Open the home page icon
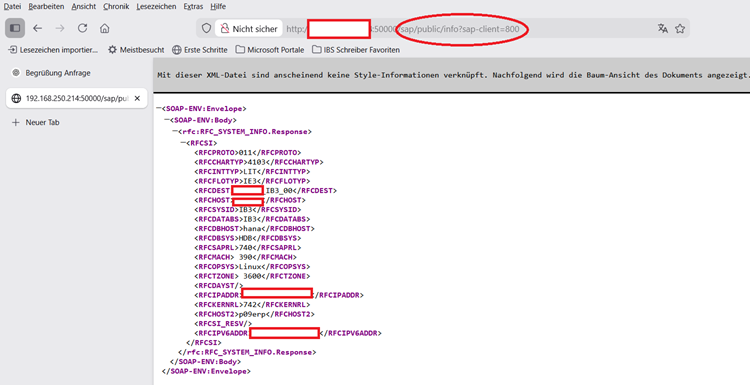750x386 pixels. pos(104,28)
